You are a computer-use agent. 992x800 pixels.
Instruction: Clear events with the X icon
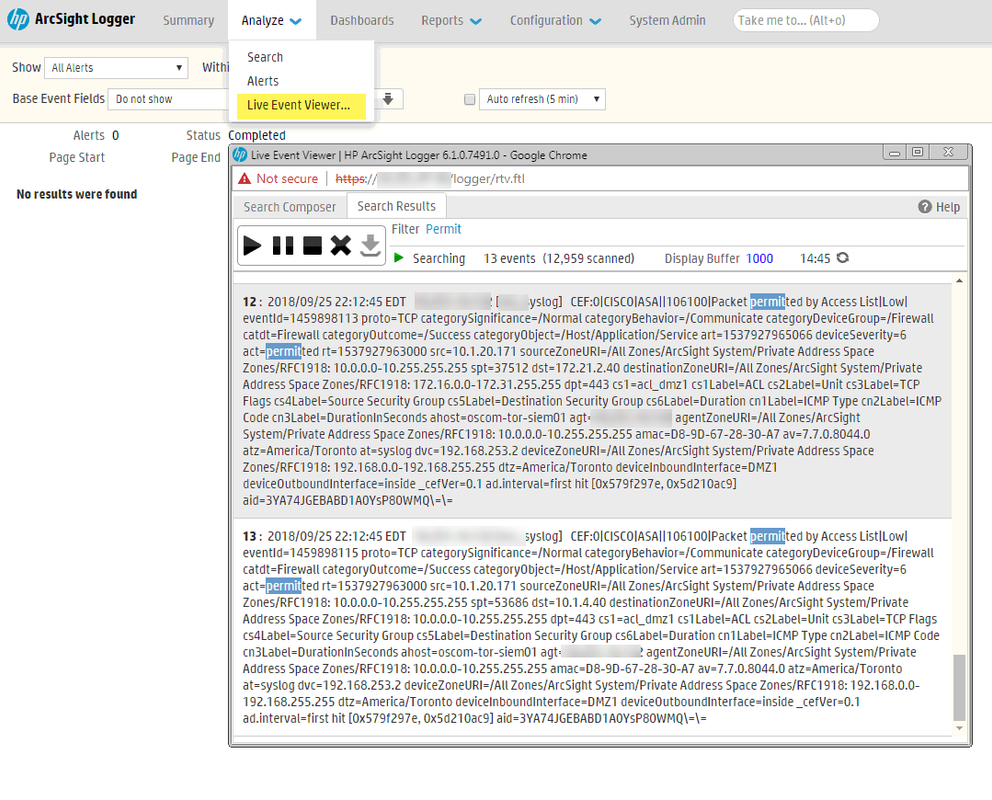[x=341, y=245]
